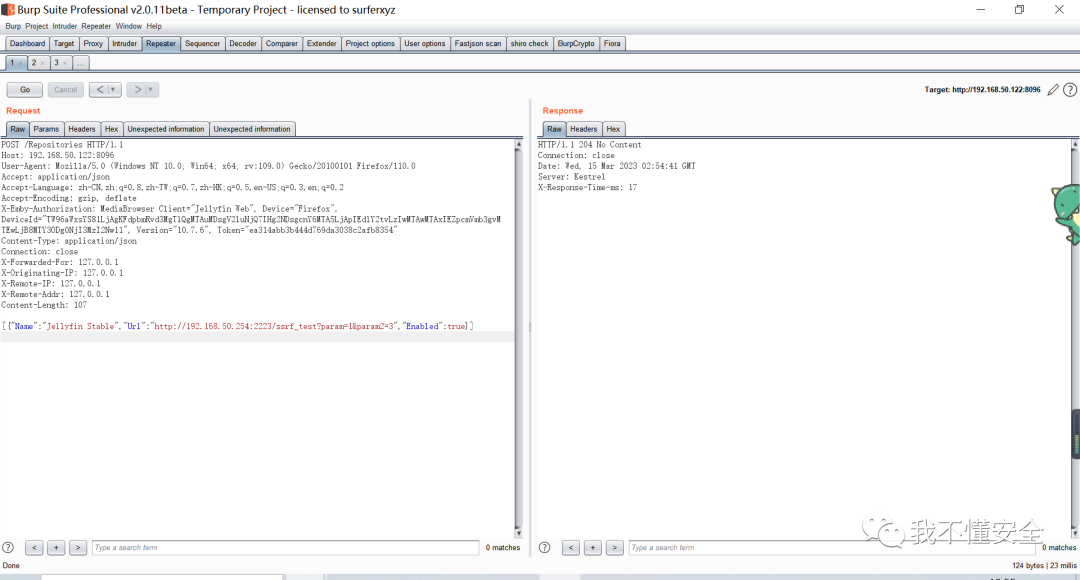The image size is (1080, 580).
Task: Switch to Proxy tab
Action: coord(93,43)
